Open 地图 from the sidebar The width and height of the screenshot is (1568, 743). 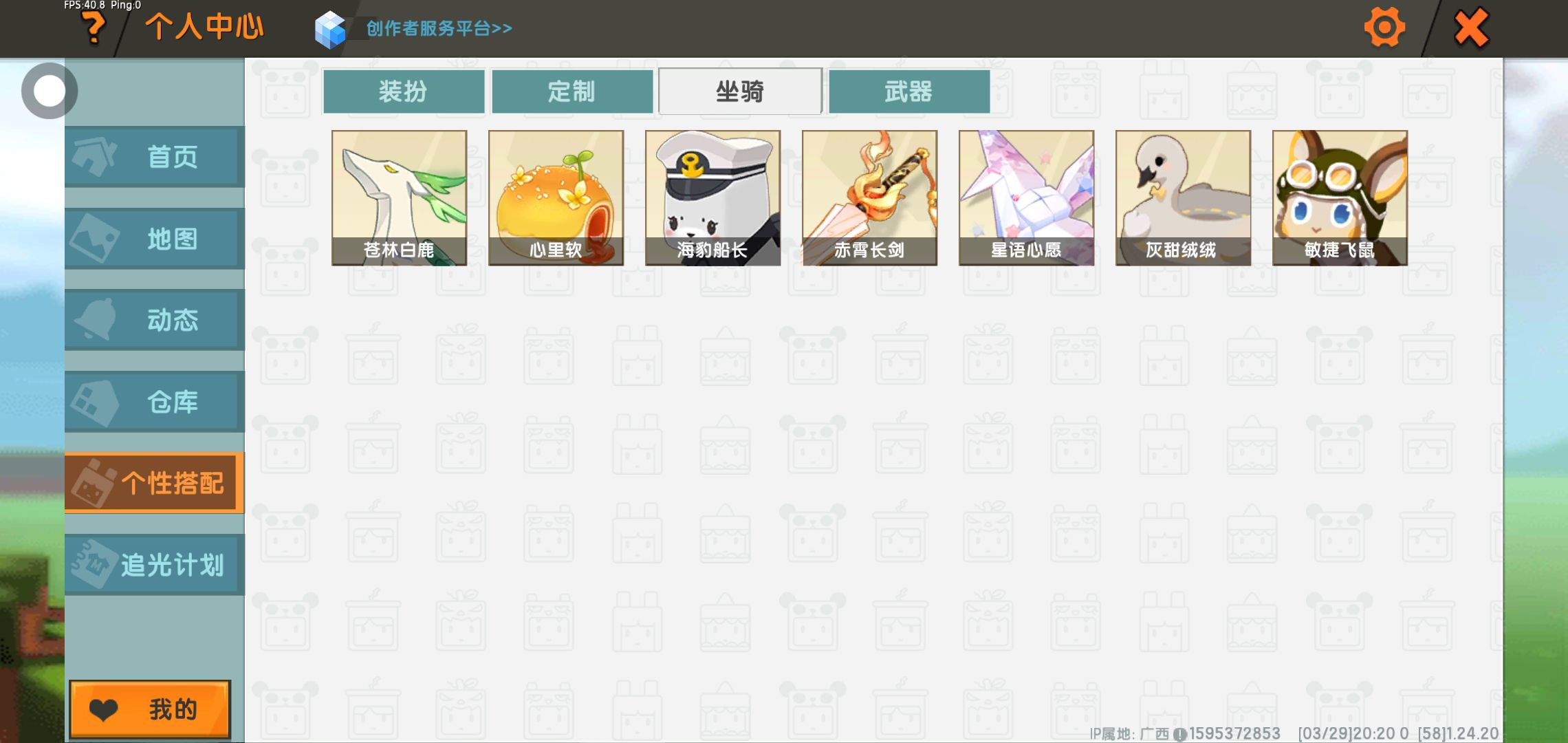[x=155, y=239]
